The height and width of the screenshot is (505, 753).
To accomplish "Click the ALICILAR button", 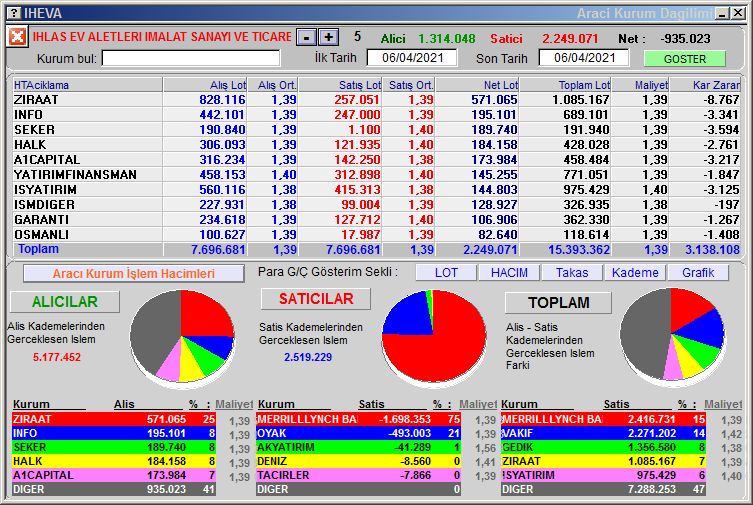I will tap(65, 301).
